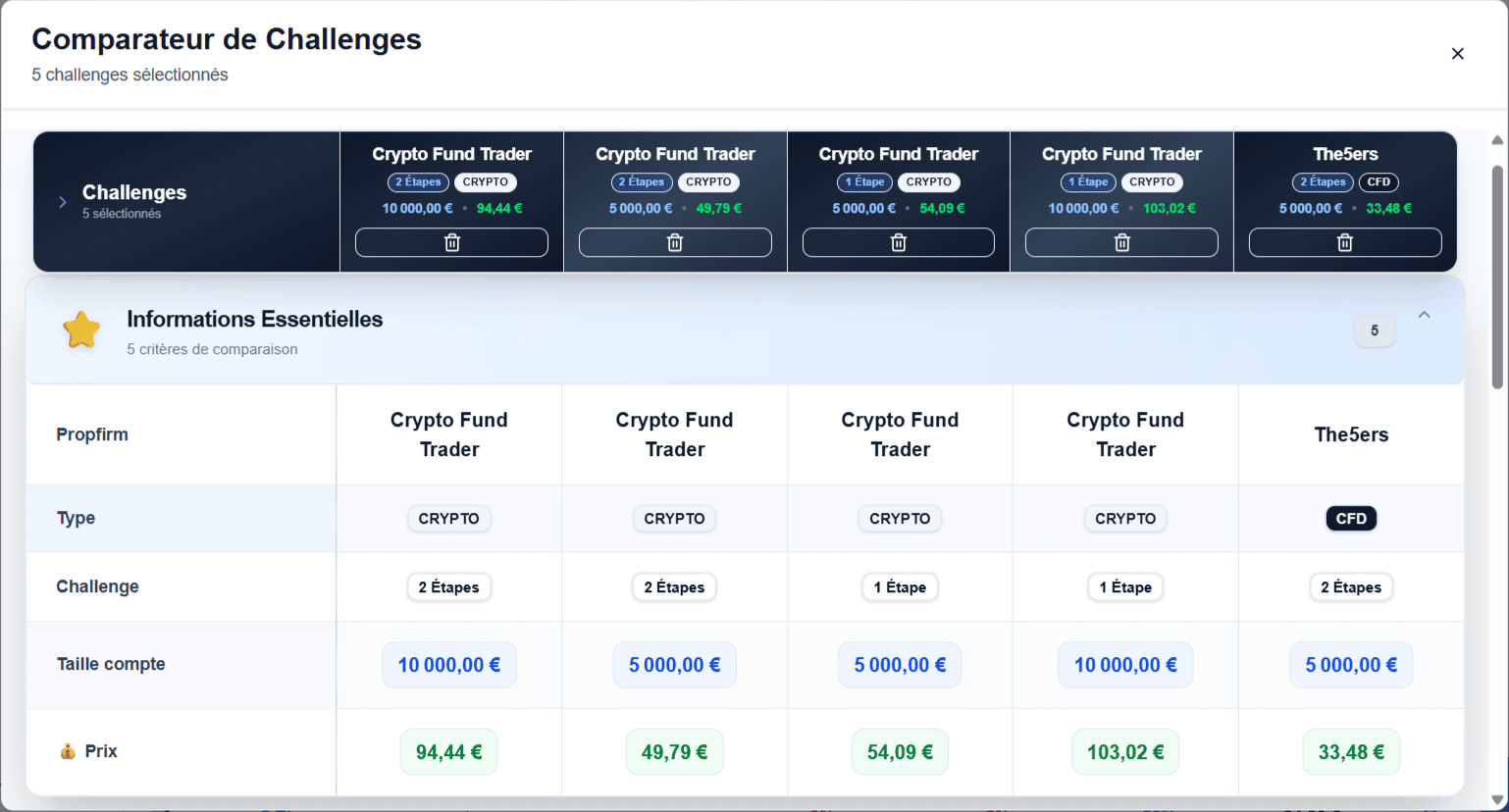The width and height of the screenshot is (1509, 812).
Task: Click the 1 Étape badge in third column row
Action: point(900,587)
